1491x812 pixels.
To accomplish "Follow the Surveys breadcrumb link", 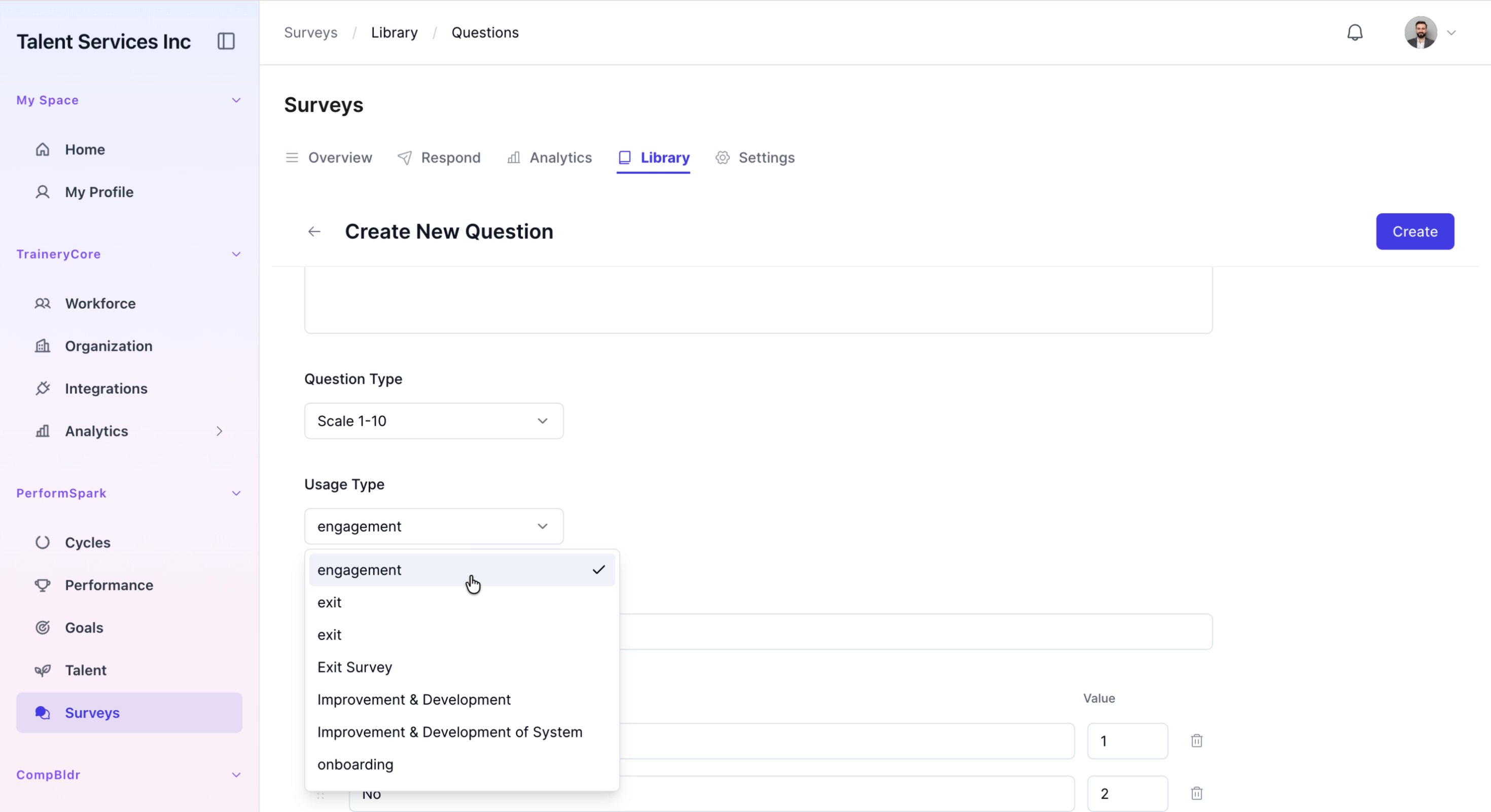I will [311, 32].
